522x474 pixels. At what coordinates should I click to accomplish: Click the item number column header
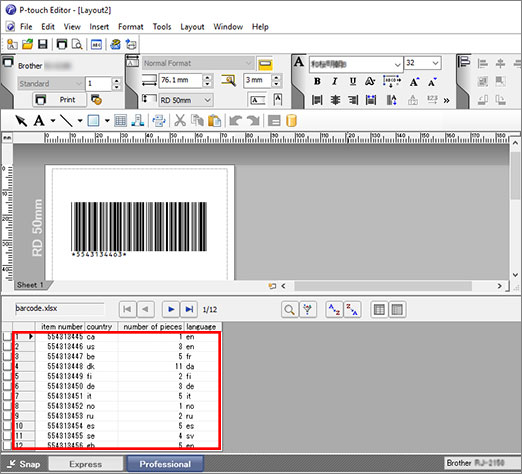click(60, 327)
